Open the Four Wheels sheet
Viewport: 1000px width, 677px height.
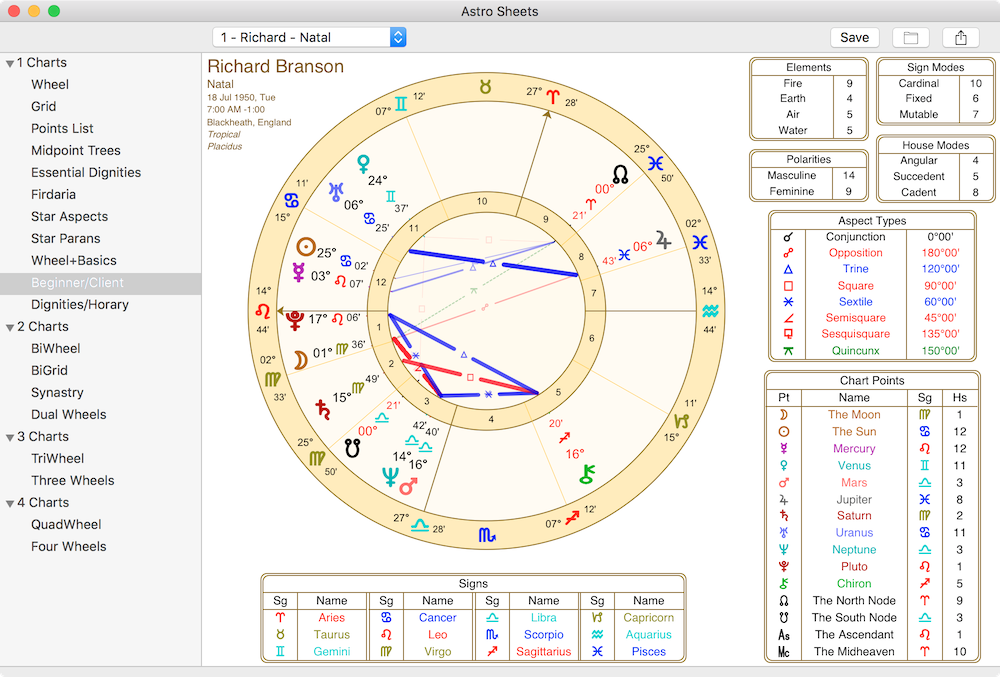[x=69, y=546]
